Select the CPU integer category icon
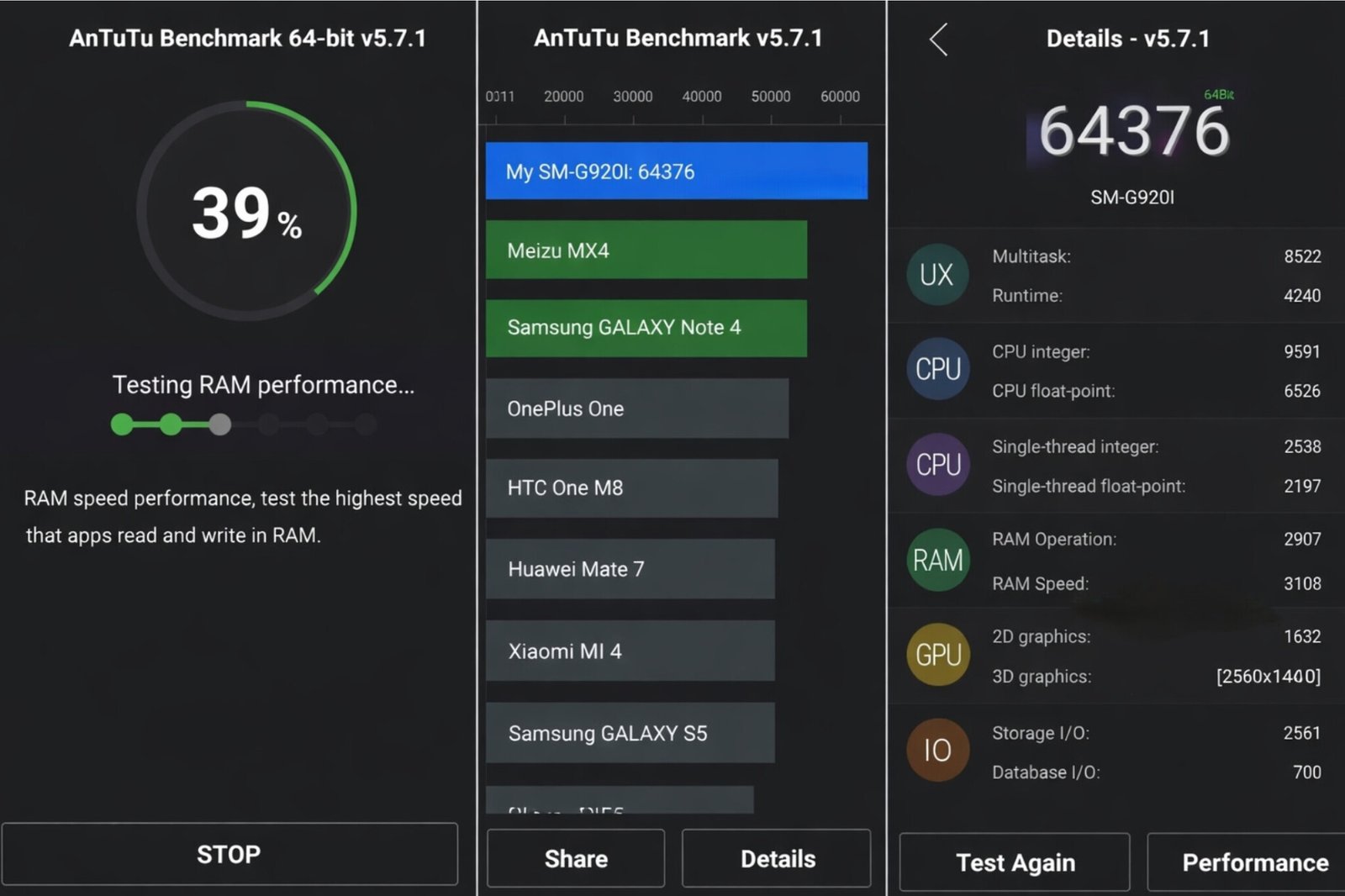 point(937,370)
